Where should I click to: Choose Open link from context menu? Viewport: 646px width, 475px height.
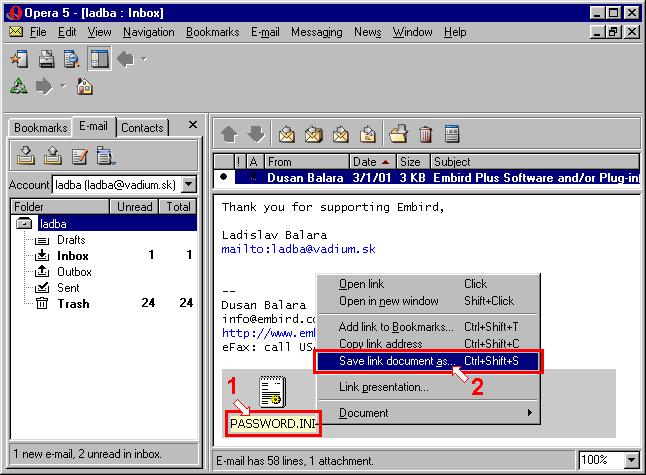[x=428, y=284]
